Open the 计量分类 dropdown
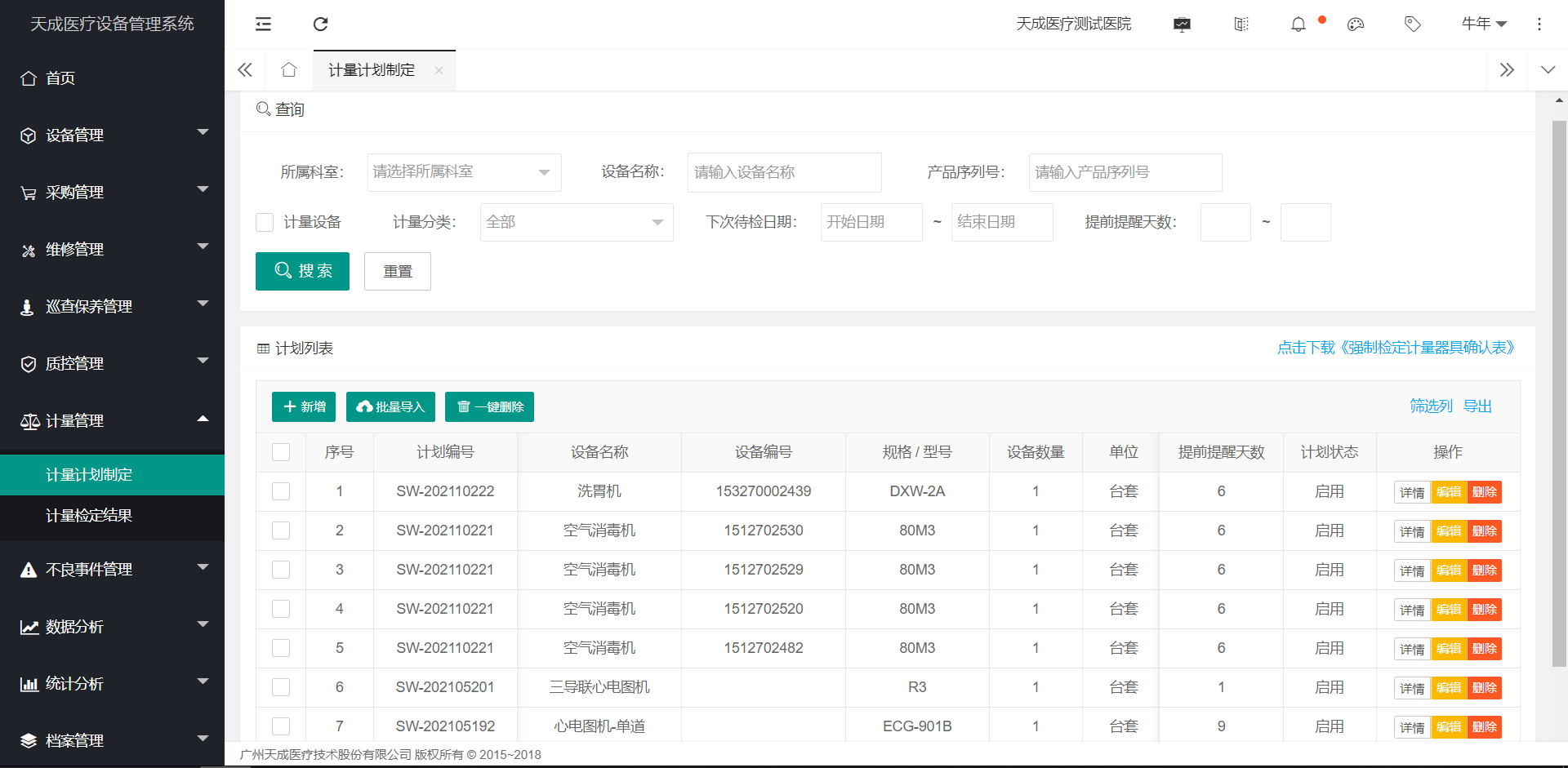Screen dimensions: 1568x768 tap(577, 222)
